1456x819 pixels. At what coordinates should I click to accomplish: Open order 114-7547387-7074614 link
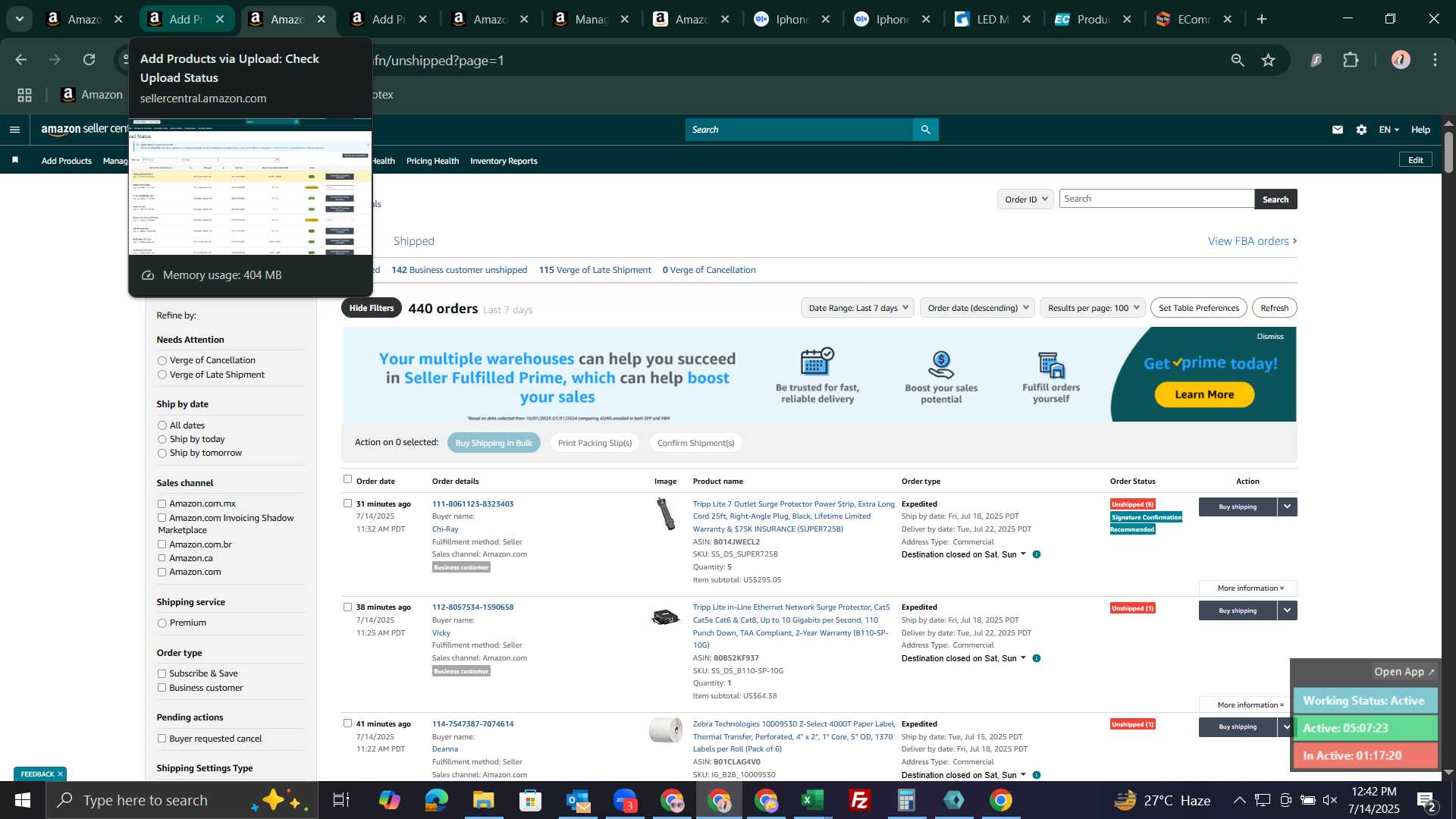pos(472,724)
